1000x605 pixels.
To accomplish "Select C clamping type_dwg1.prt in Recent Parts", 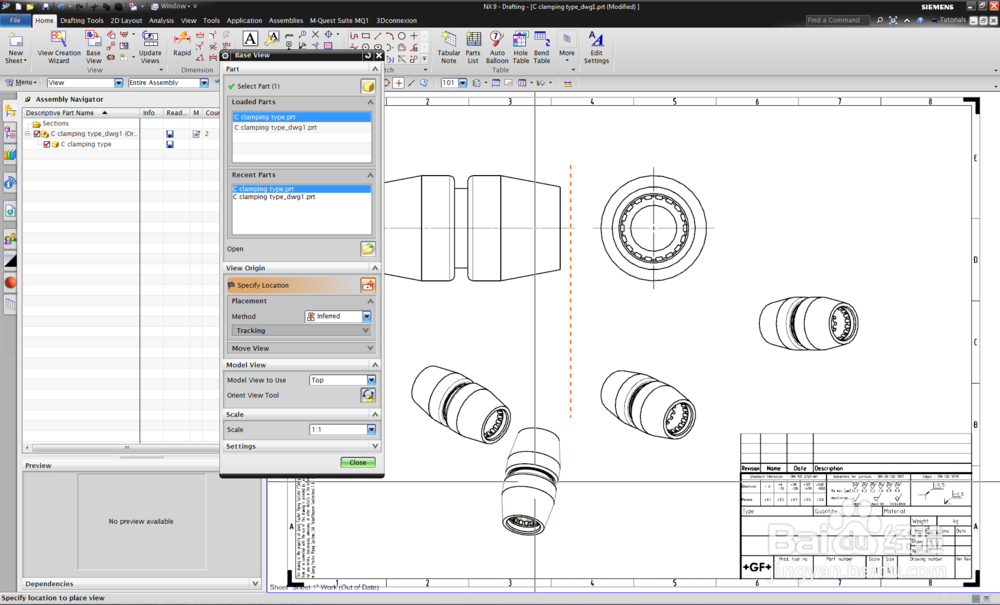I will coord(275,197).
